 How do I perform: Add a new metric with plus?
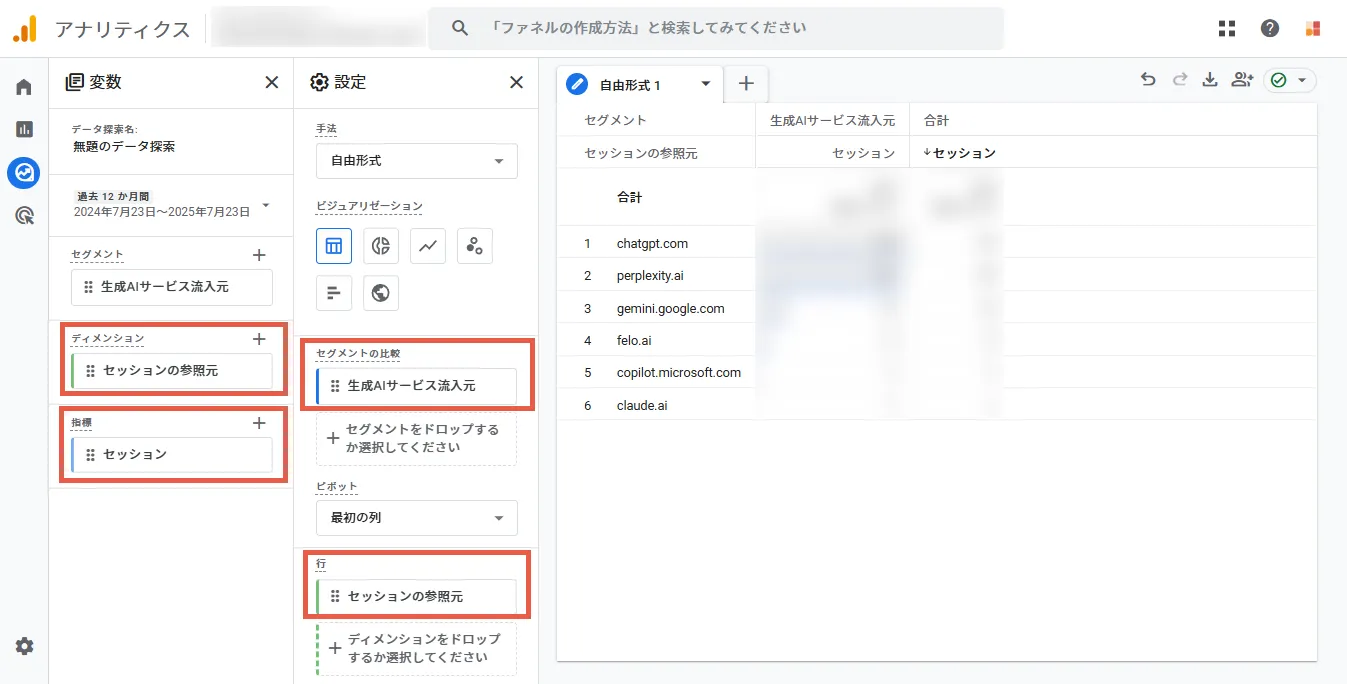click(259, 423)
